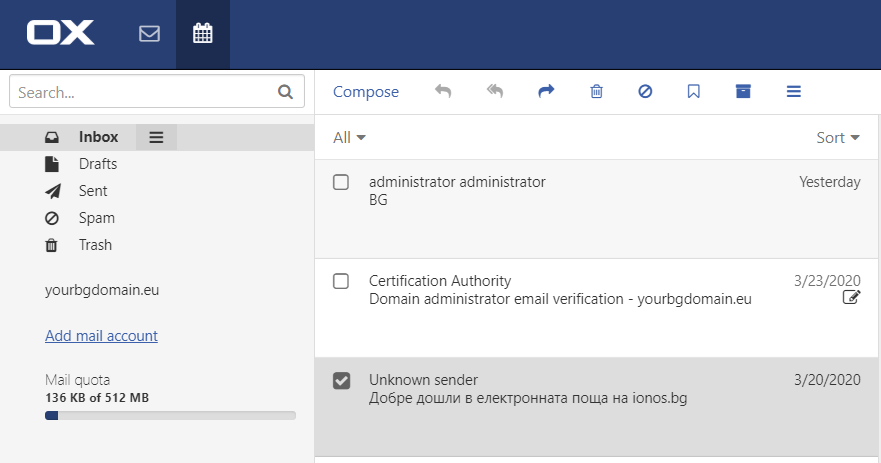Select the administrator administrator email checkbox
This screenshot has height=463, width=881.
341,182
